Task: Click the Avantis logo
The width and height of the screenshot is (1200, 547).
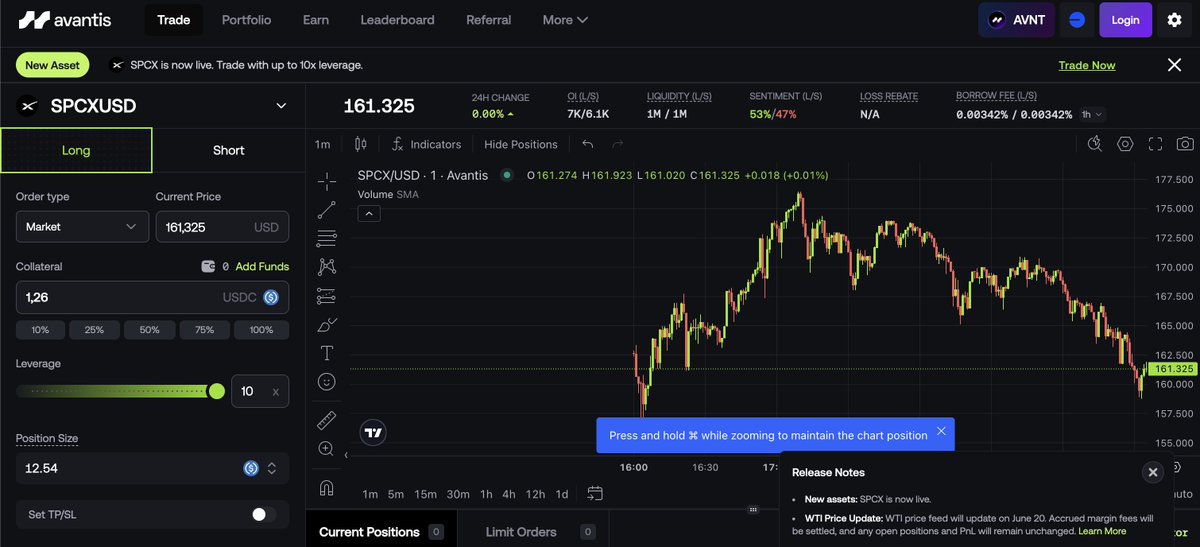Action: coord(65,20)
